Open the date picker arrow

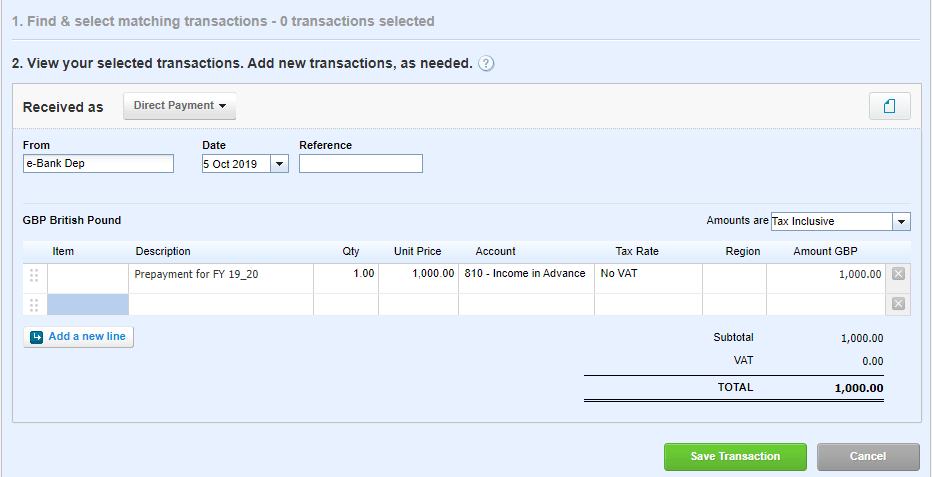point(279,164)
